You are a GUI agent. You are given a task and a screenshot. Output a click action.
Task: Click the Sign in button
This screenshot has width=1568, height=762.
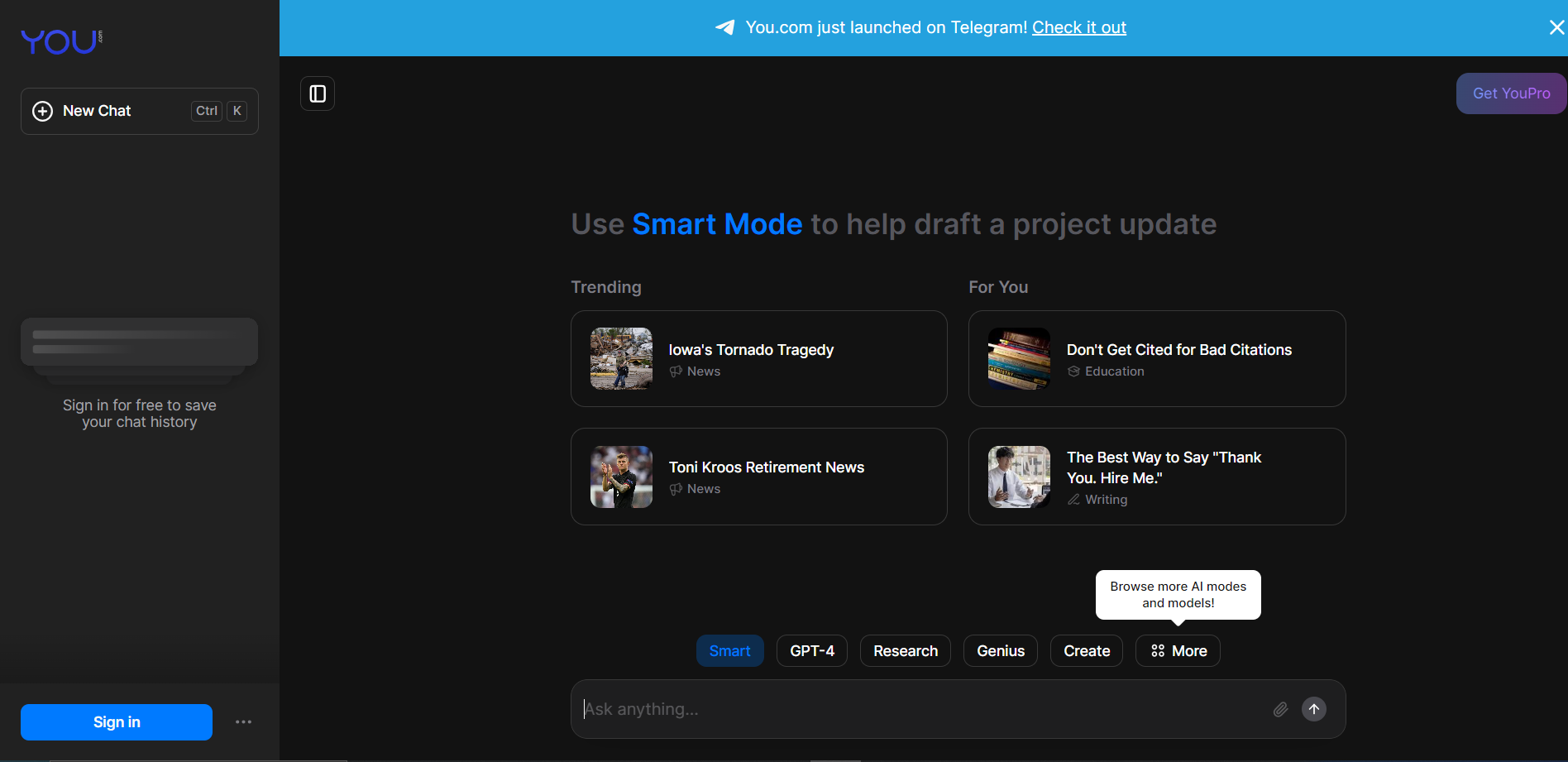[117, 722]
